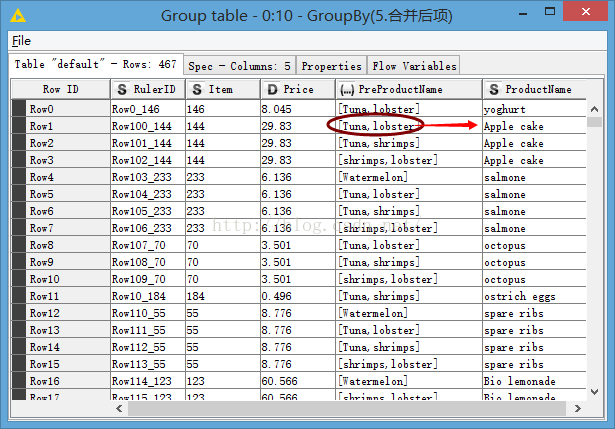Click the string type icon of Item
The height and width of the screenshot is (429, 615).
click(x=197, y=89)
